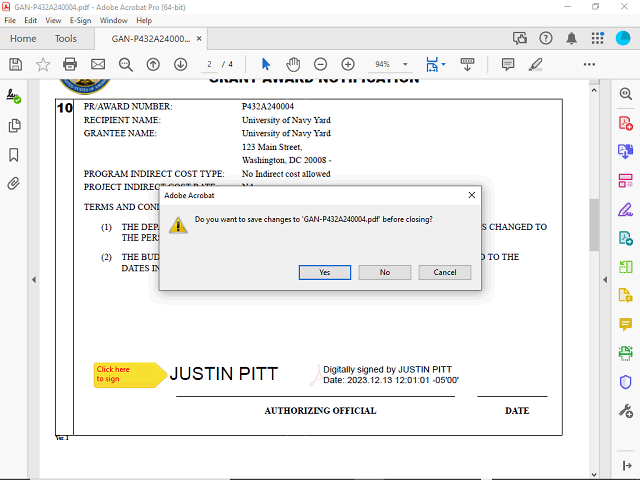
Task: Click Yes to save changes
Action: pos(324,272)
